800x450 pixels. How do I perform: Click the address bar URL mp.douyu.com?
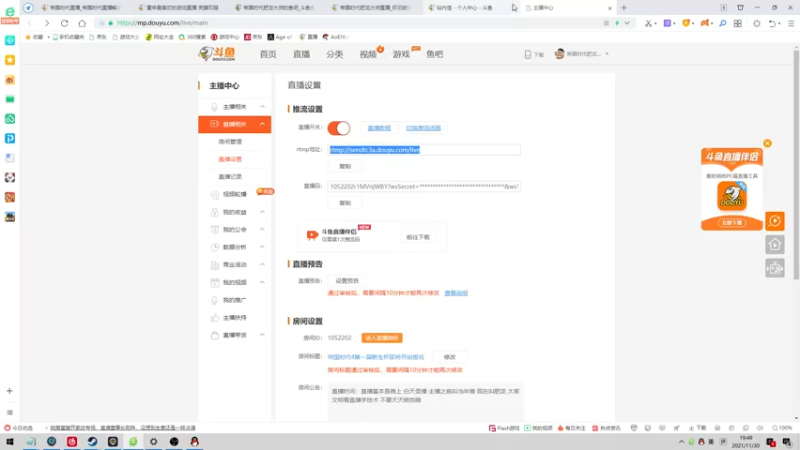click(x=162, y=23)
